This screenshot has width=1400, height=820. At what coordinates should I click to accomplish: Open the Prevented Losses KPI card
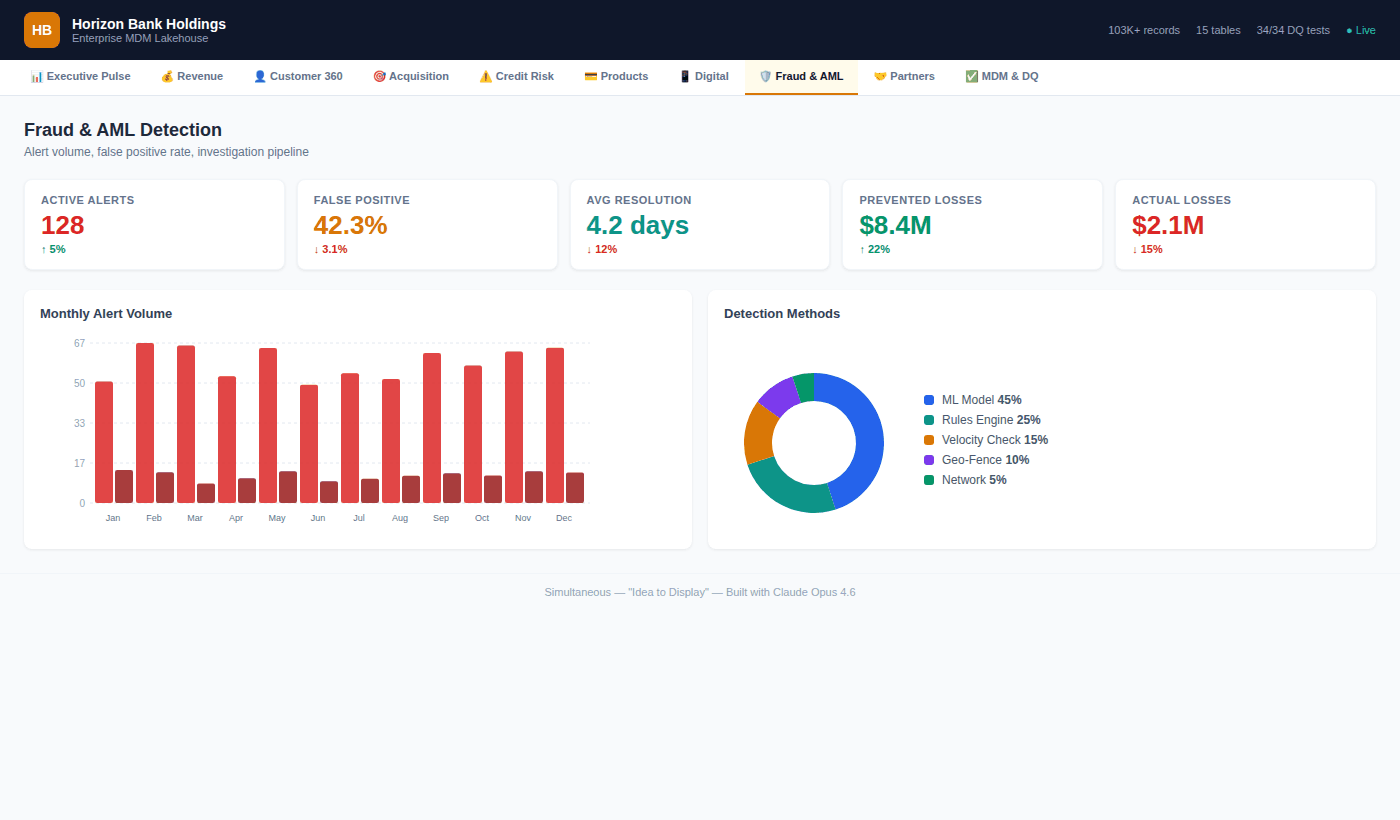pos(972,225)
